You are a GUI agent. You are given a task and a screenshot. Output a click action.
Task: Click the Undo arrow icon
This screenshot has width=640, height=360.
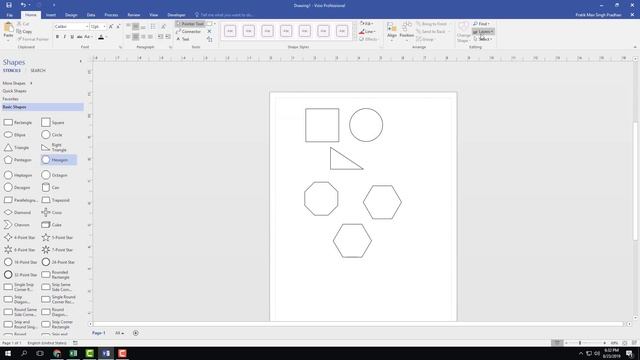click(x=23, y=5)
